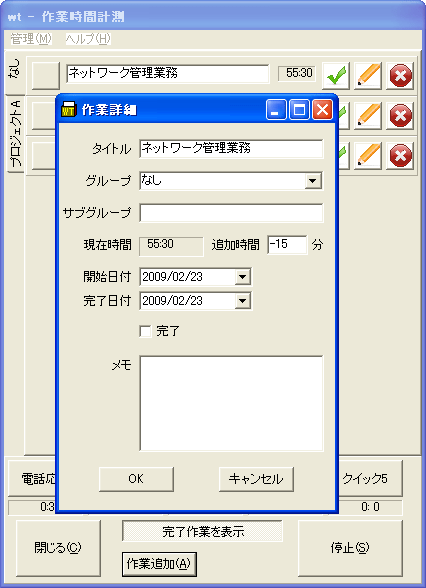Viewport: 426px width, 588px height.
Task: Click the WT icon in 作業詳細 title bar
Action: click(69, 110)
